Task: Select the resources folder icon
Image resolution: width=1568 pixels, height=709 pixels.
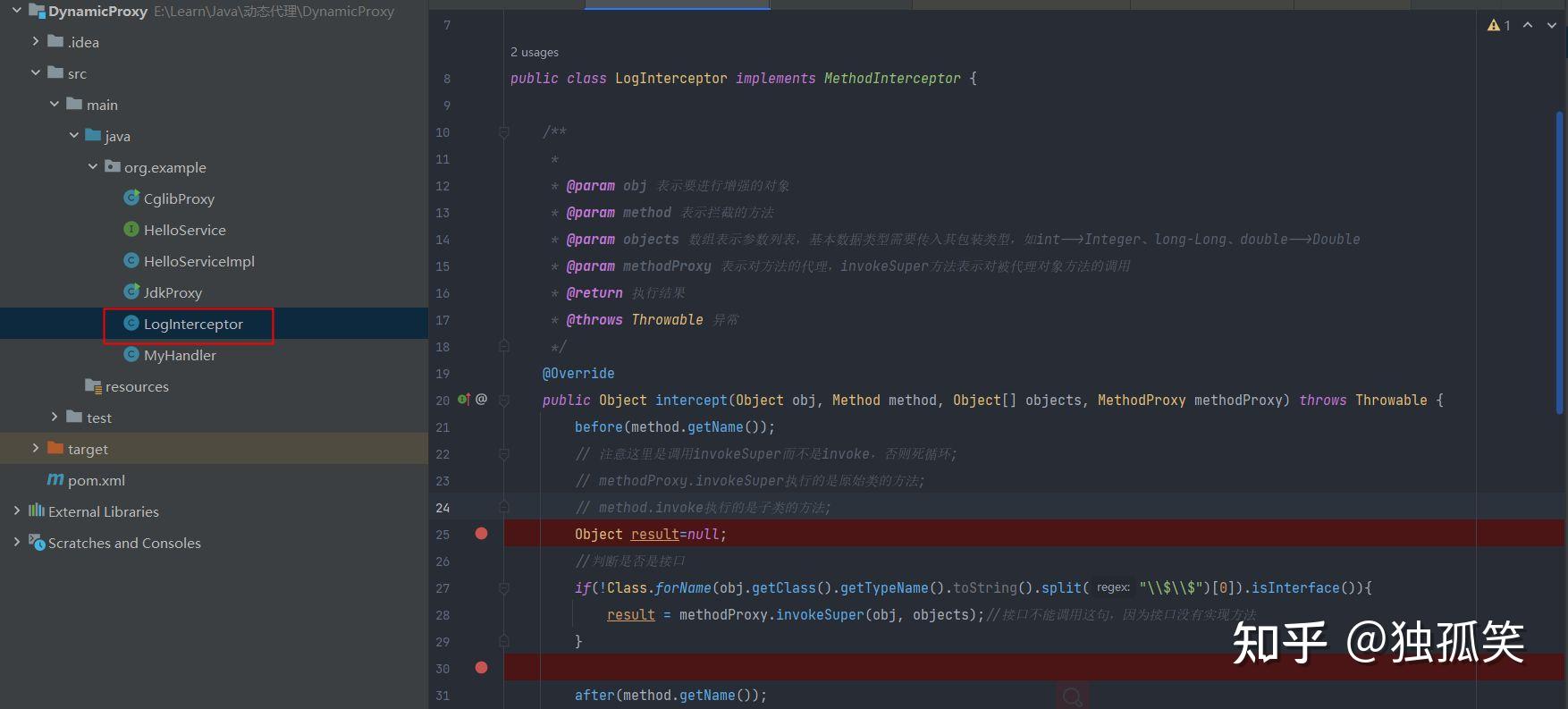Action: [x=93, y=386]
